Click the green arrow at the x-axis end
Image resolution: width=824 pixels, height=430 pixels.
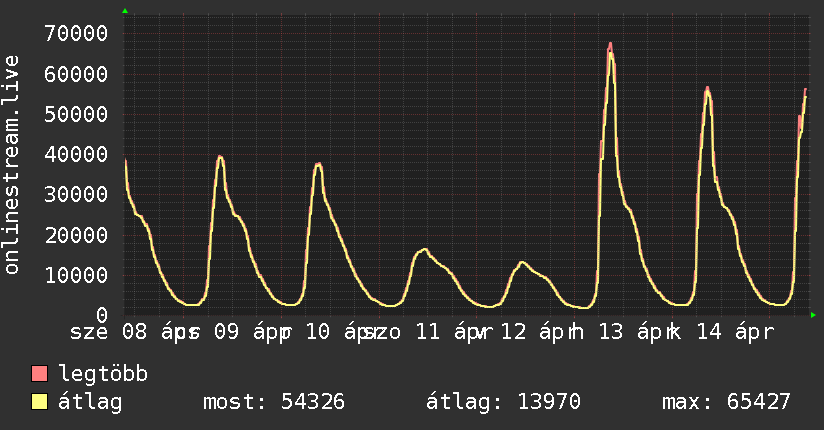point(813,315)
